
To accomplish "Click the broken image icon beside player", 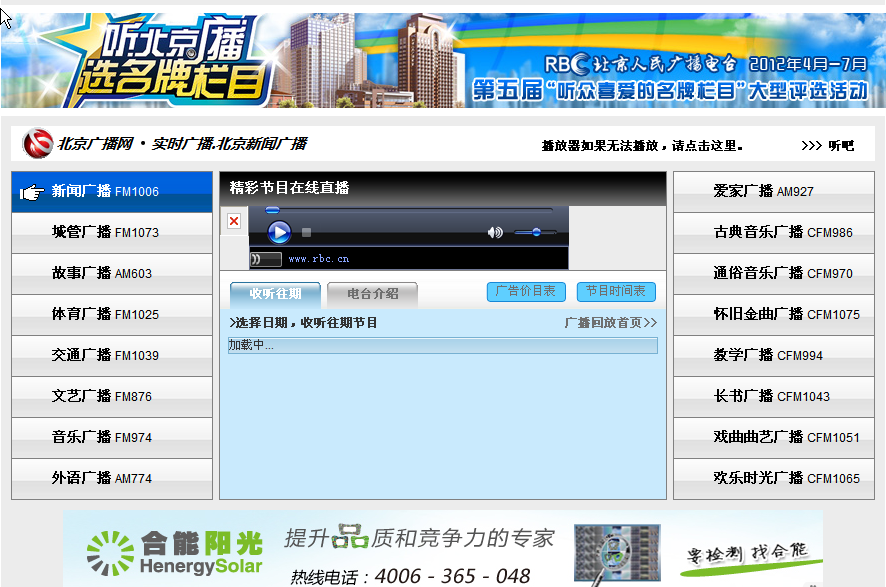I will [234, 221].
